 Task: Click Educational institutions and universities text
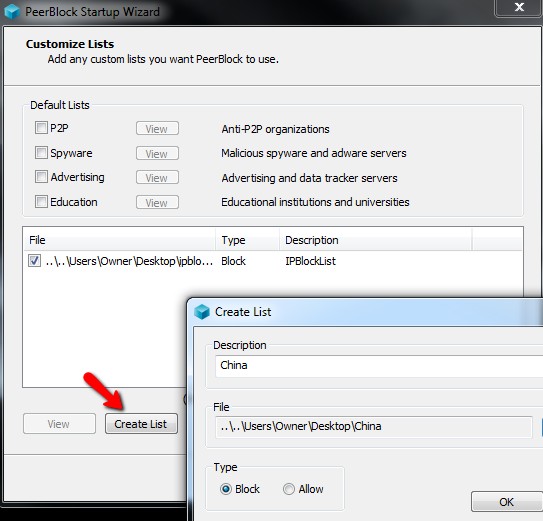315,202
